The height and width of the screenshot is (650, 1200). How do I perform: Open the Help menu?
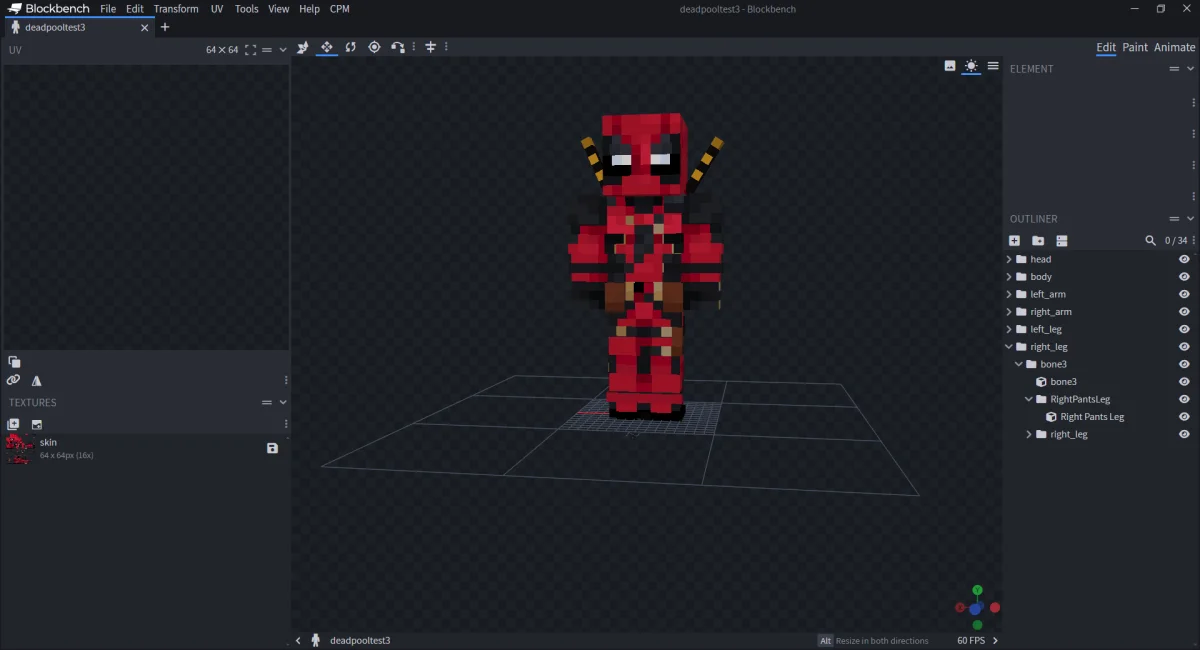tap(310, 8)
